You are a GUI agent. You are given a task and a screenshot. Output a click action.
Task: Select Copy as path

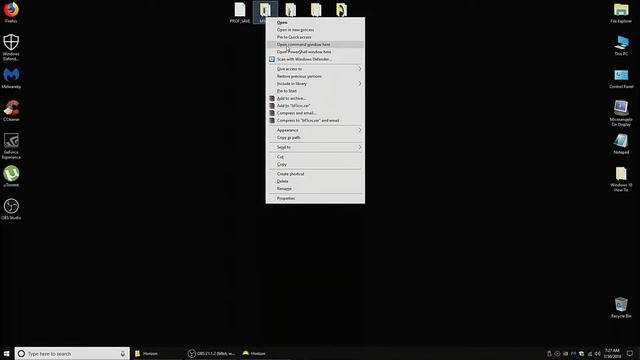click(315, 138)
